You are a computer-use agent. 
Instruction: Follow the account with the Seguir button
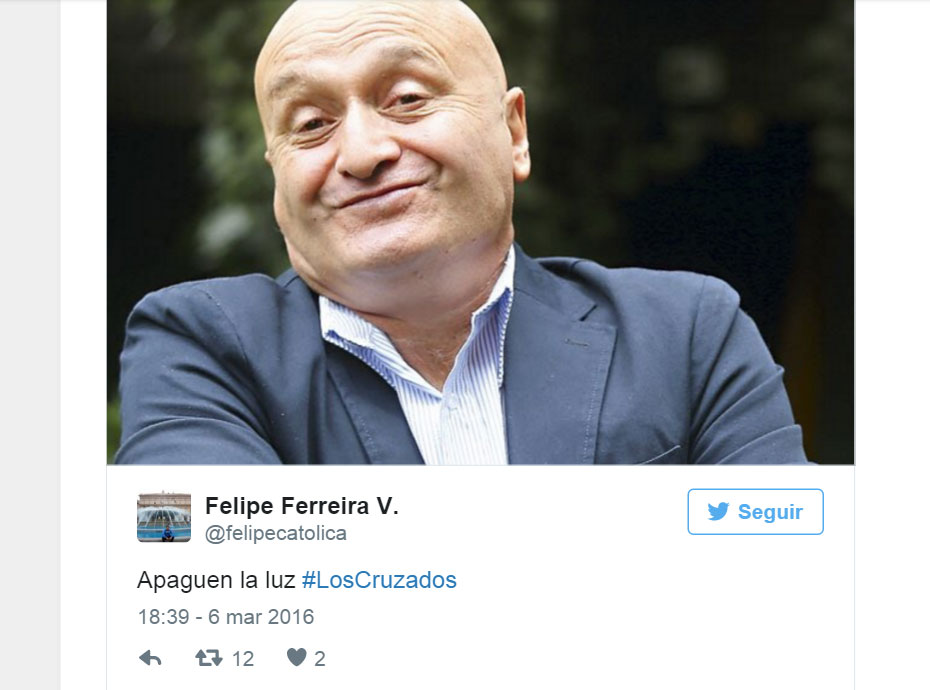755,511
